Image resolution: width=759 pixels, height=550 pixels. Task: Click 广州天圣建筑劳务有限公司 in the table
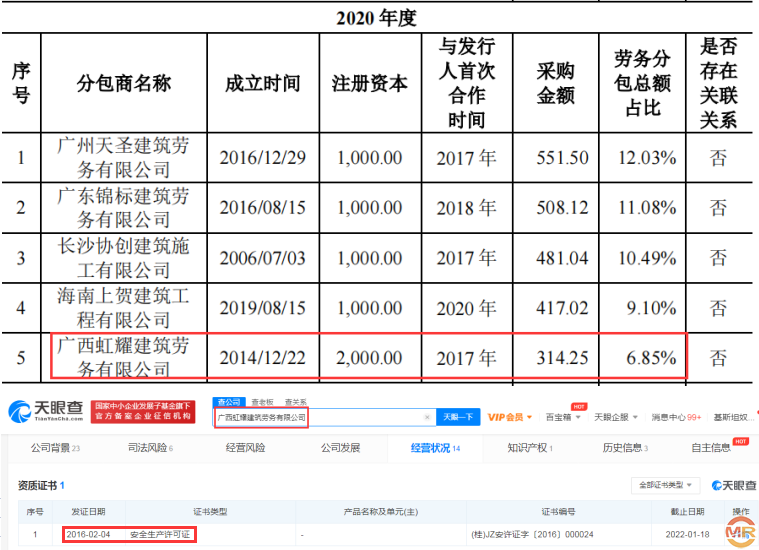(123, 157)
